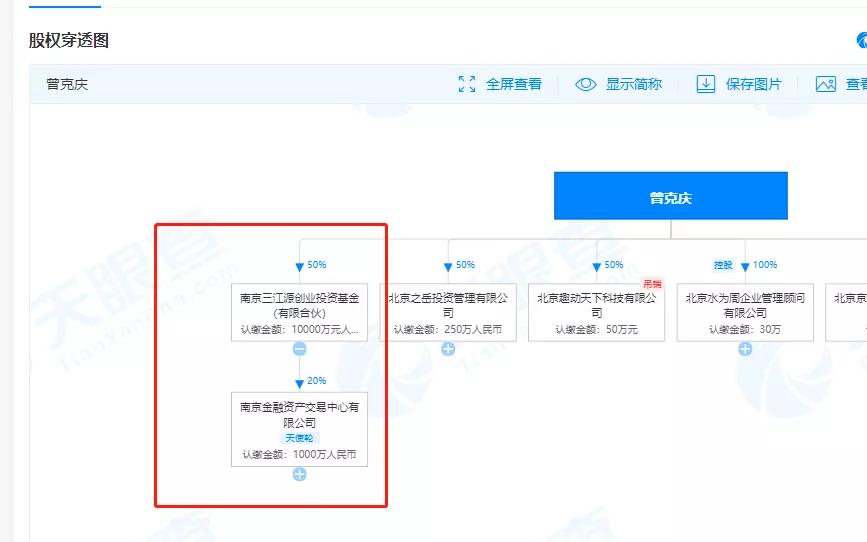Viewport: 867px width, 542px height.
Task: Select the root node 曾克庆
Action: (x=671, y=196)
